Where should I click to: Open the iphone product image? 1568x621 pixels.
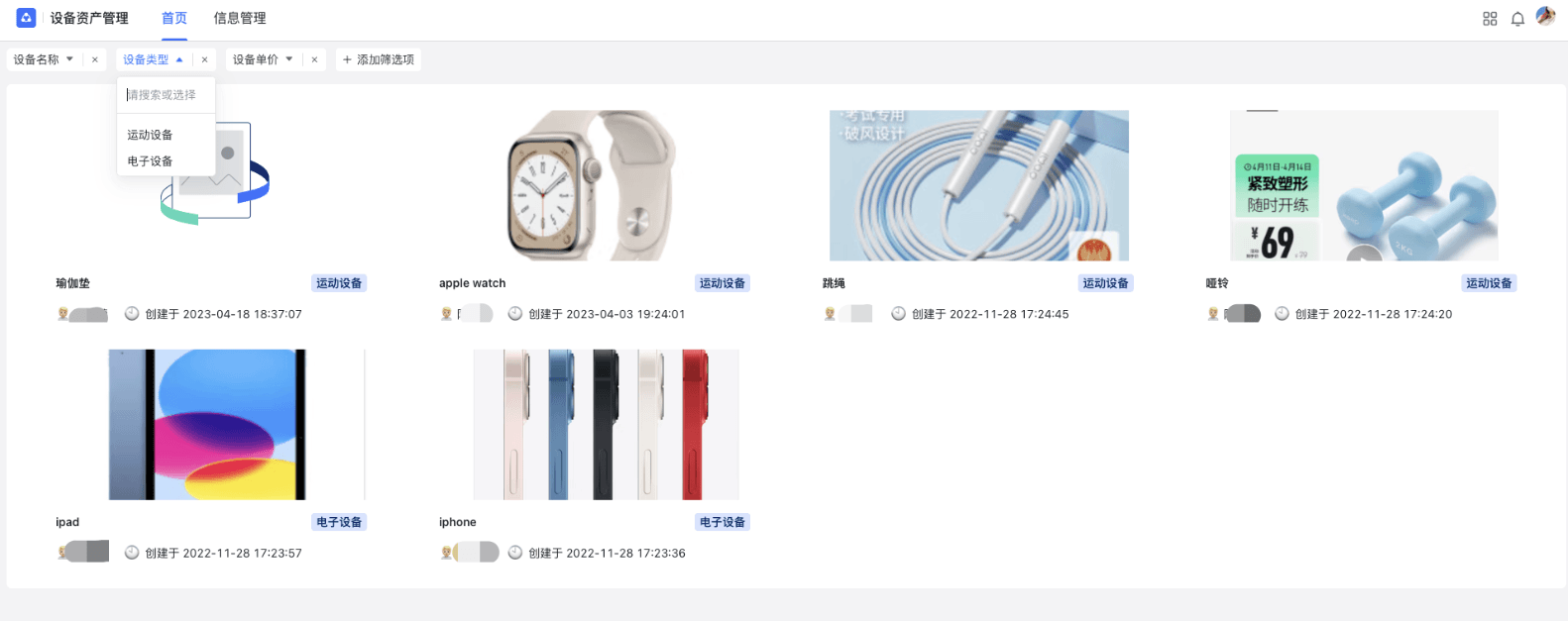tap(606, 424)
